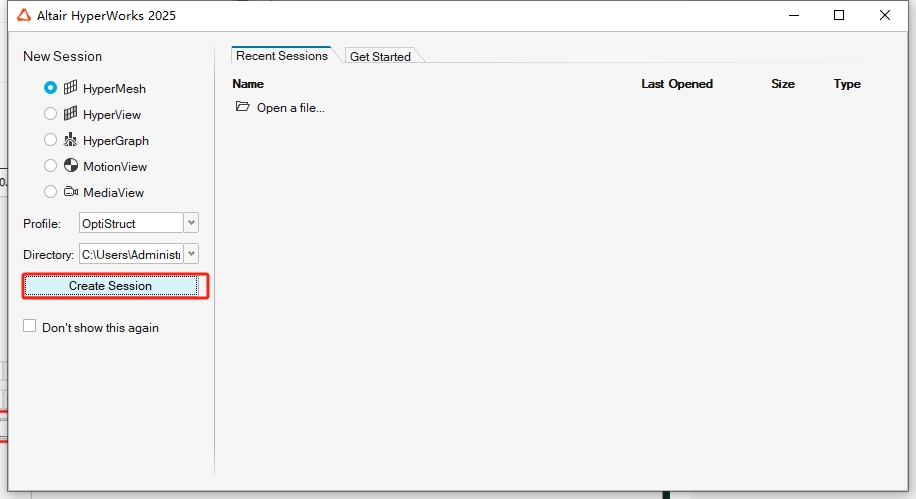Click the MediaView camera icon
This screenshot has height=499, width=916.
pyautogui.click(x=71, y=192)
